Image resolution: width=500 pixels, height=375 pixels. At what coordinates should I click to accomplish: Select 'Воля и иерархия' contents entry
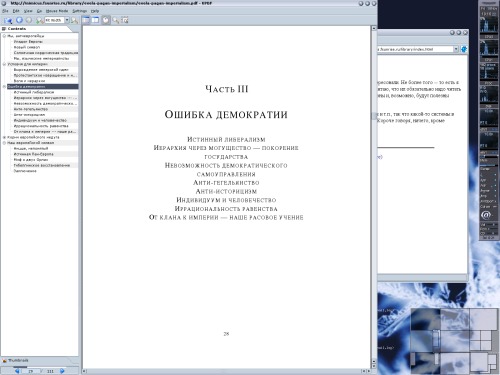[x=29, y=81]
